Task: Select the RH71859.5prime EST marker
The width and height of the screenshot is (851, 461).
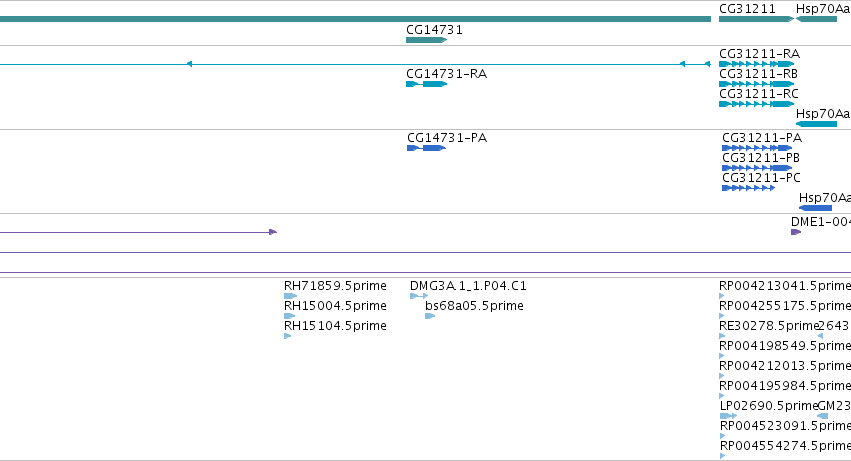Action: click(290, 296)
